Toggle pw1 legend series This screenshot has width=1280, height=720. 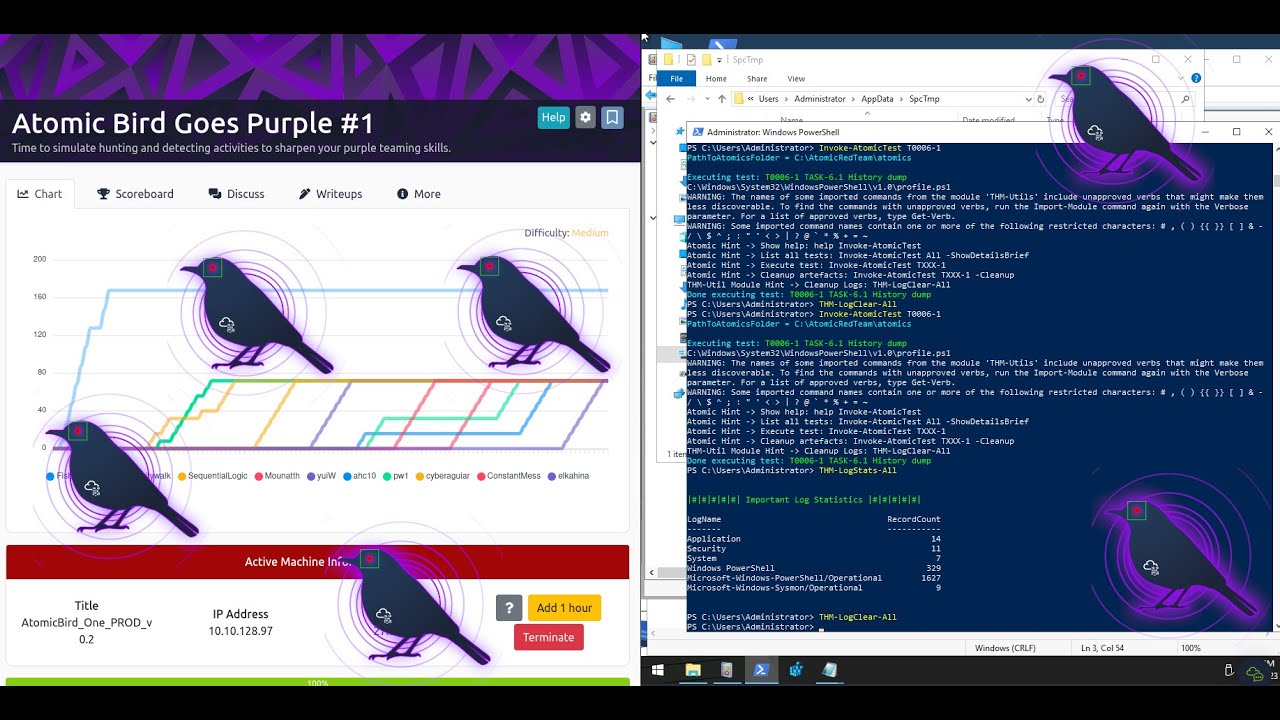(x=395, y=476)
